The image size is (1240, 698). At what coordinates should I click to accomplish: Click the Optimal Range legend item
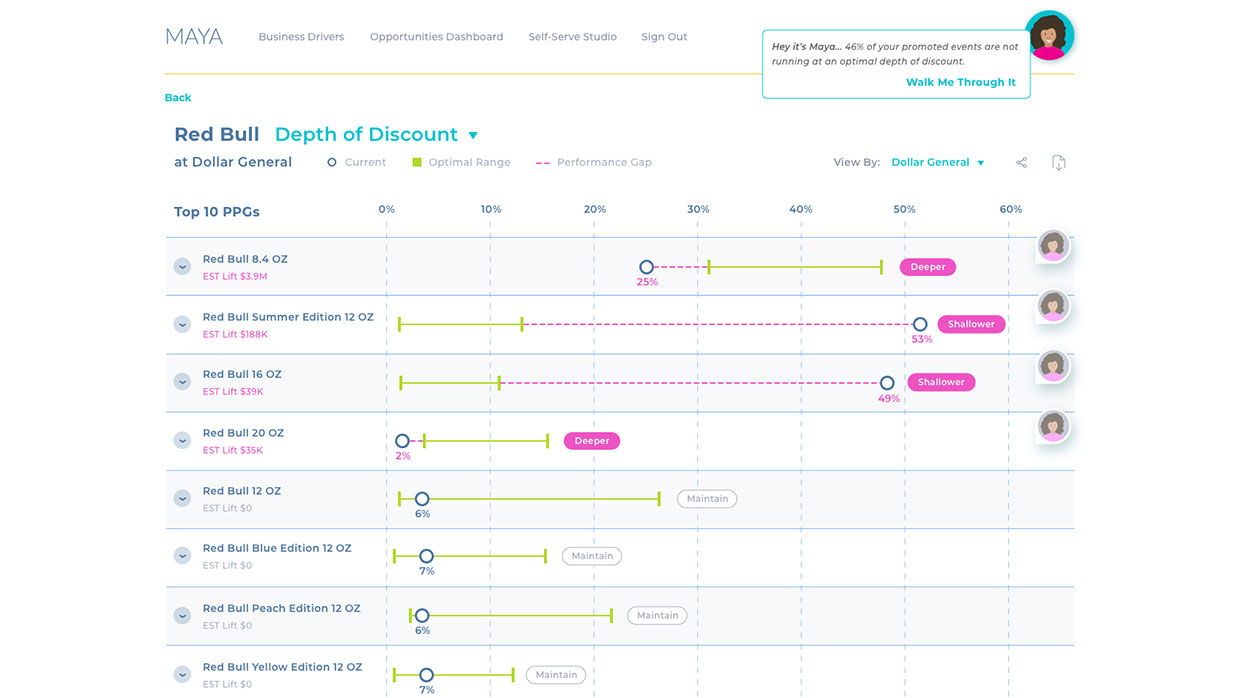coord(461,162)
